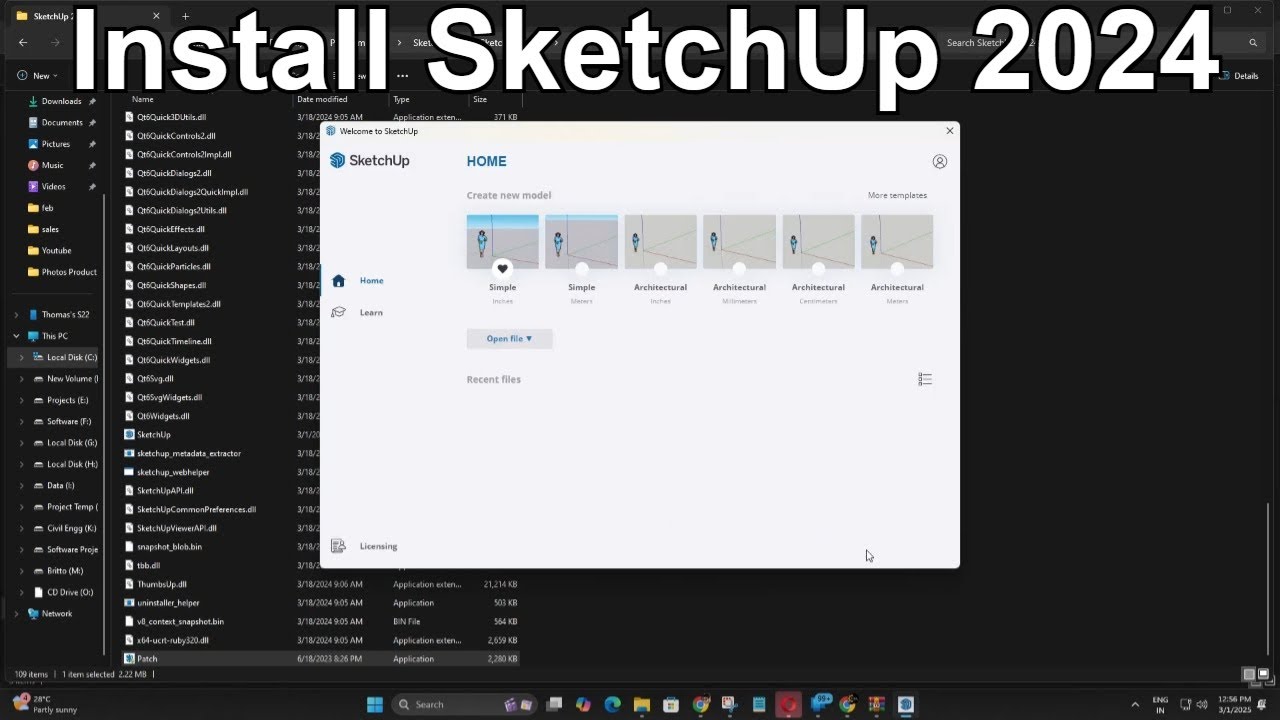1280x720 pixels.
Task: Set Architectural Centimeters template as default
Action: pos(818,268)
